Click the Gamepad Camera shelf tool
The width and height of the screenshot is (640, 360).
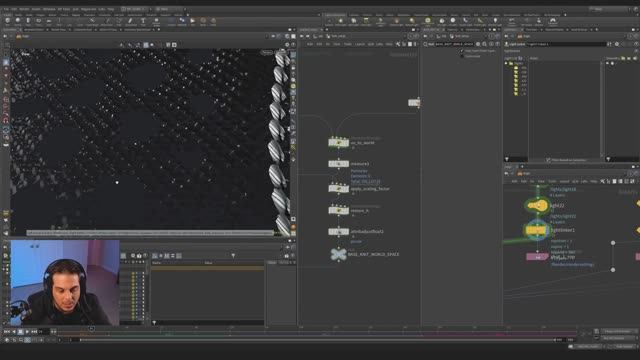[x=553, y=21]
